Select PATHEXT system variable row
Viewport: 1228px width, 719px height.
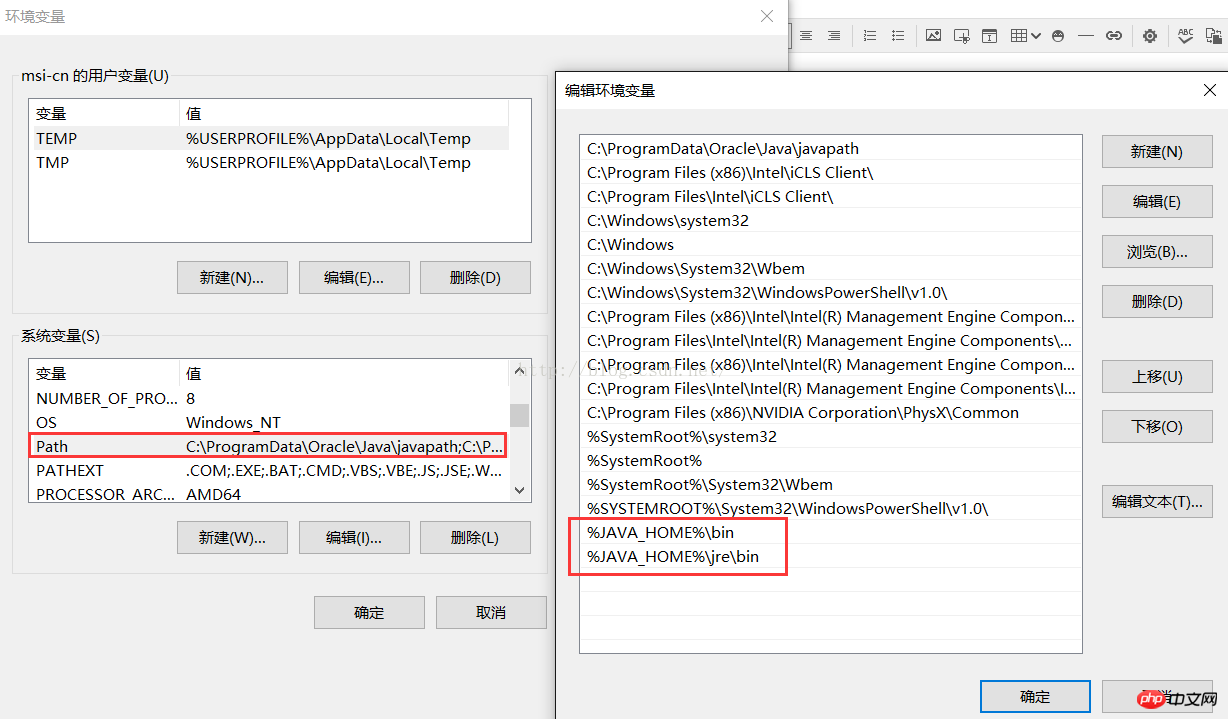coord(269,470)
